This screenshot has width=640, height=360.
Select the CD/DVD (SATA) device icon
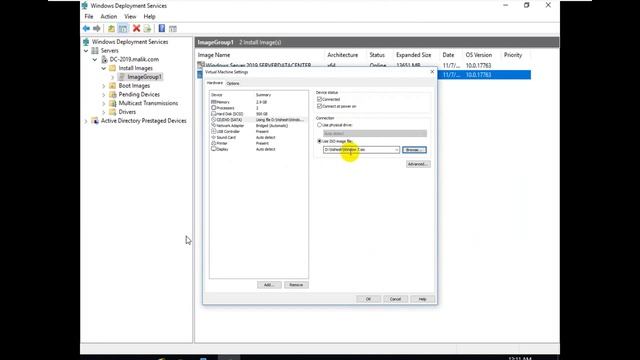click(x=213, y=120)
